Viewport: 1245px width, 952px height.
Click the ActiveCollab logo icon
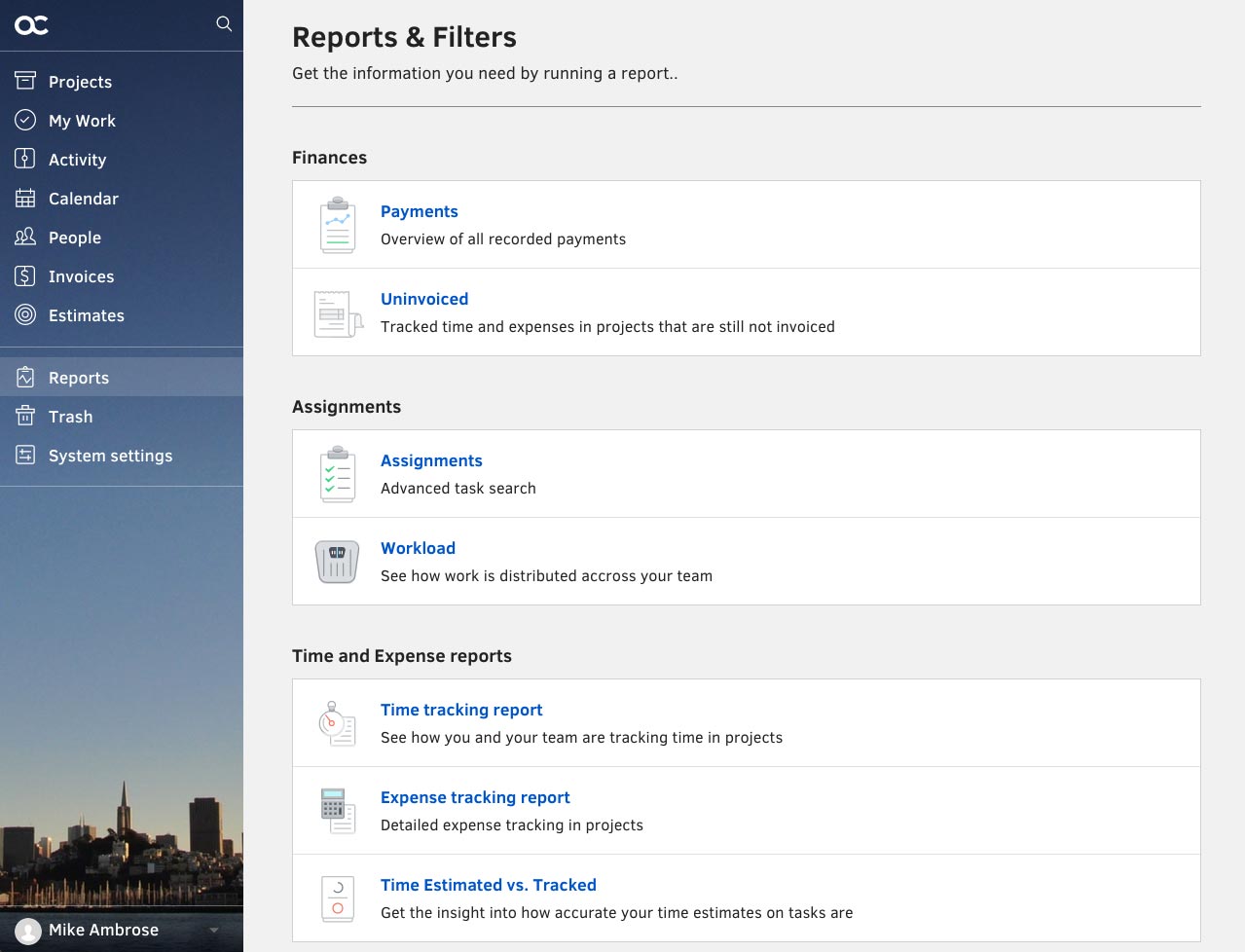[31, 24]
